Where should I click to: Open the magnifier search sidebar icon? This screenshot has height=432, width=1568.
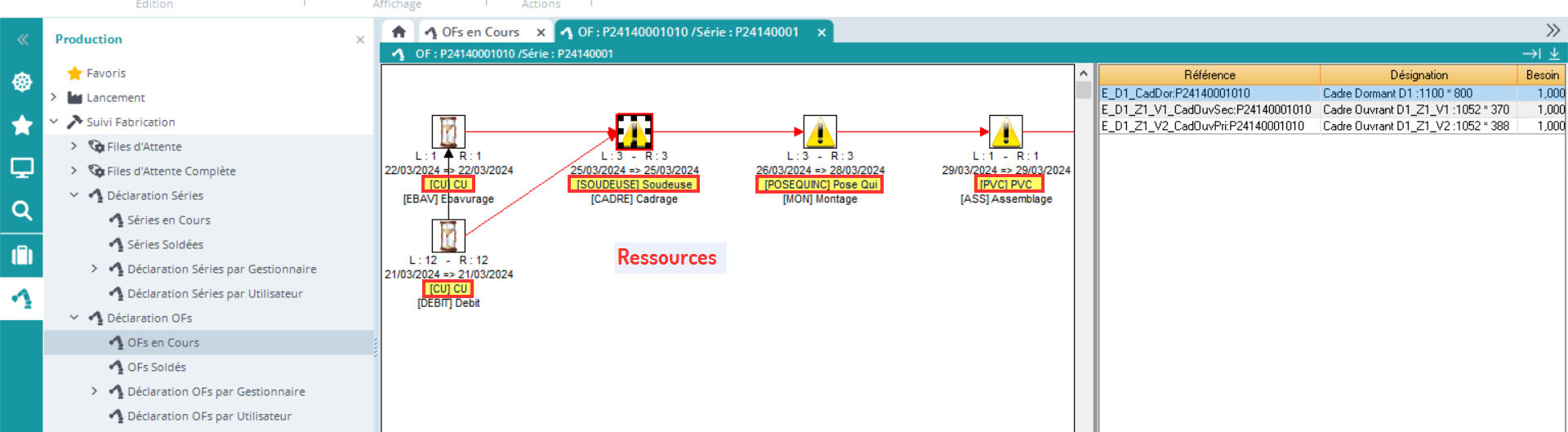coord(22,211)
